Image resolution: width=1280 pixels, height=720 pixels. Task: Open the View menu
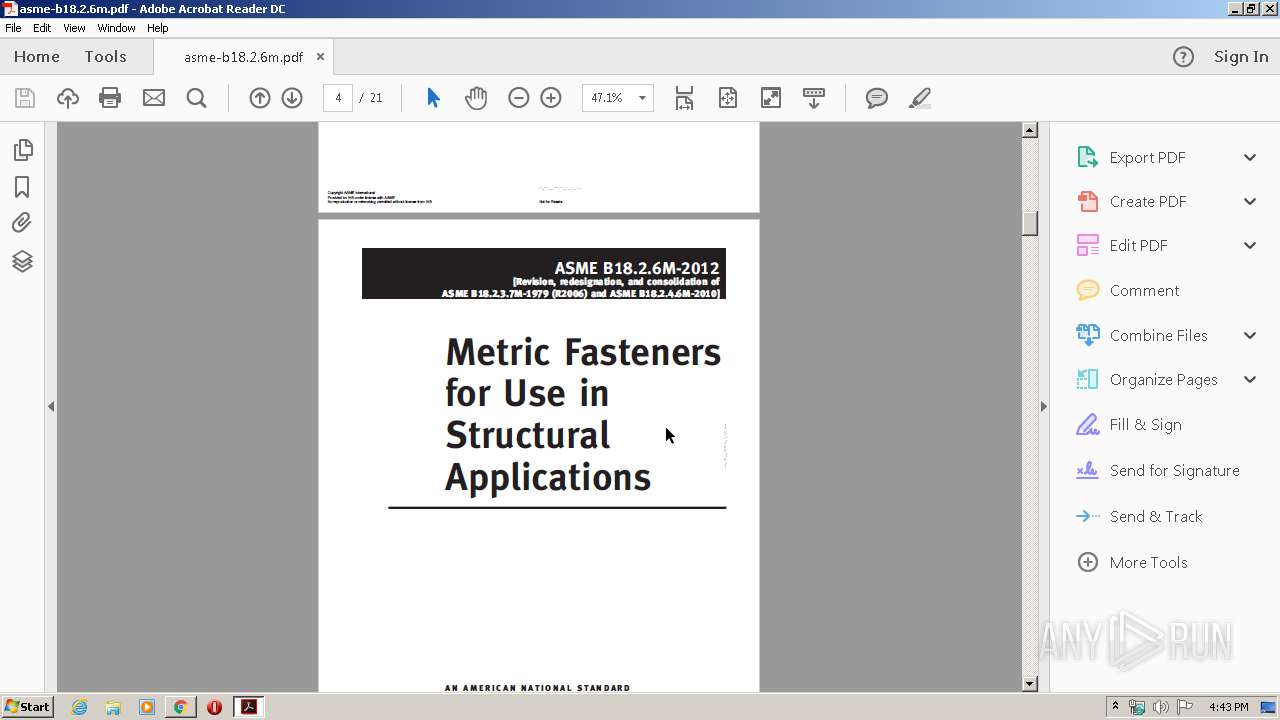pyautogui.click(x=74, y=28)
